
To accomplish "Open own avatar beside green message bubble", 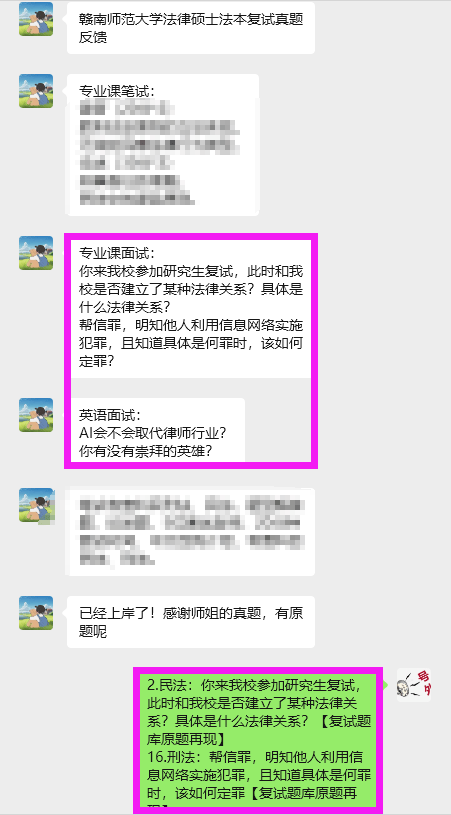I will coord(414,685).
